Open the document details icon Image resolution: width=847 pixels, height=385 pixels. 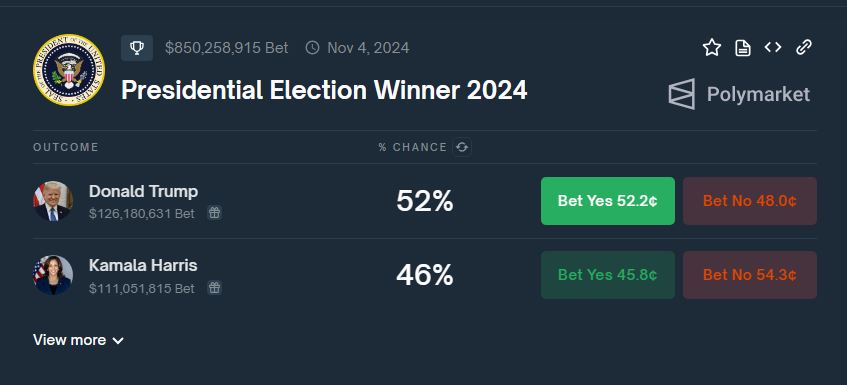point(743,48)
